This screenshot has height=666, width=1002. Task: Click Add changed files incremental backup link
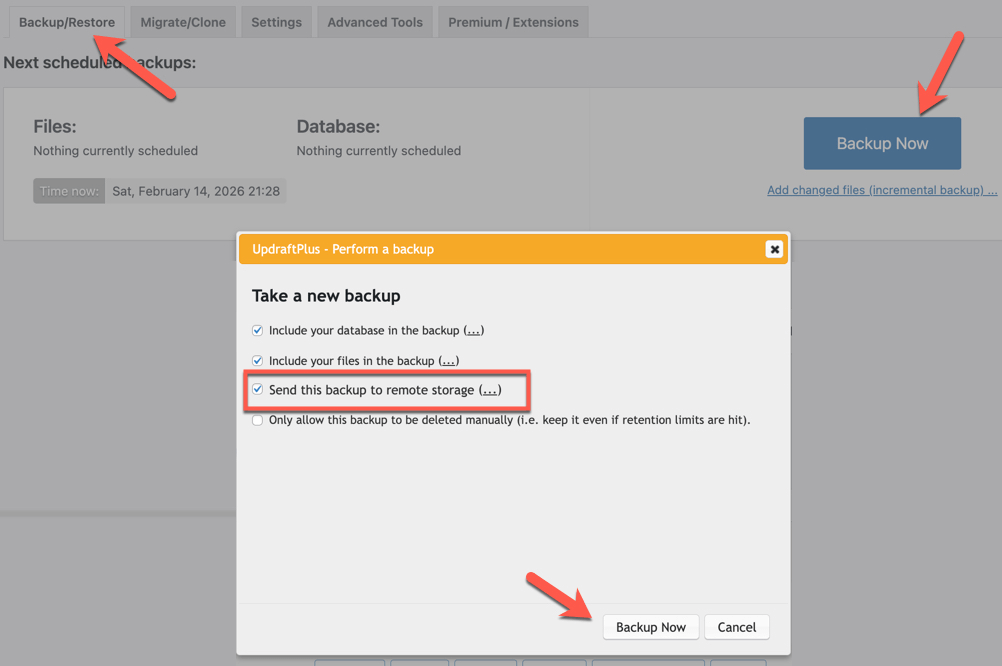[x=881, y=190]
